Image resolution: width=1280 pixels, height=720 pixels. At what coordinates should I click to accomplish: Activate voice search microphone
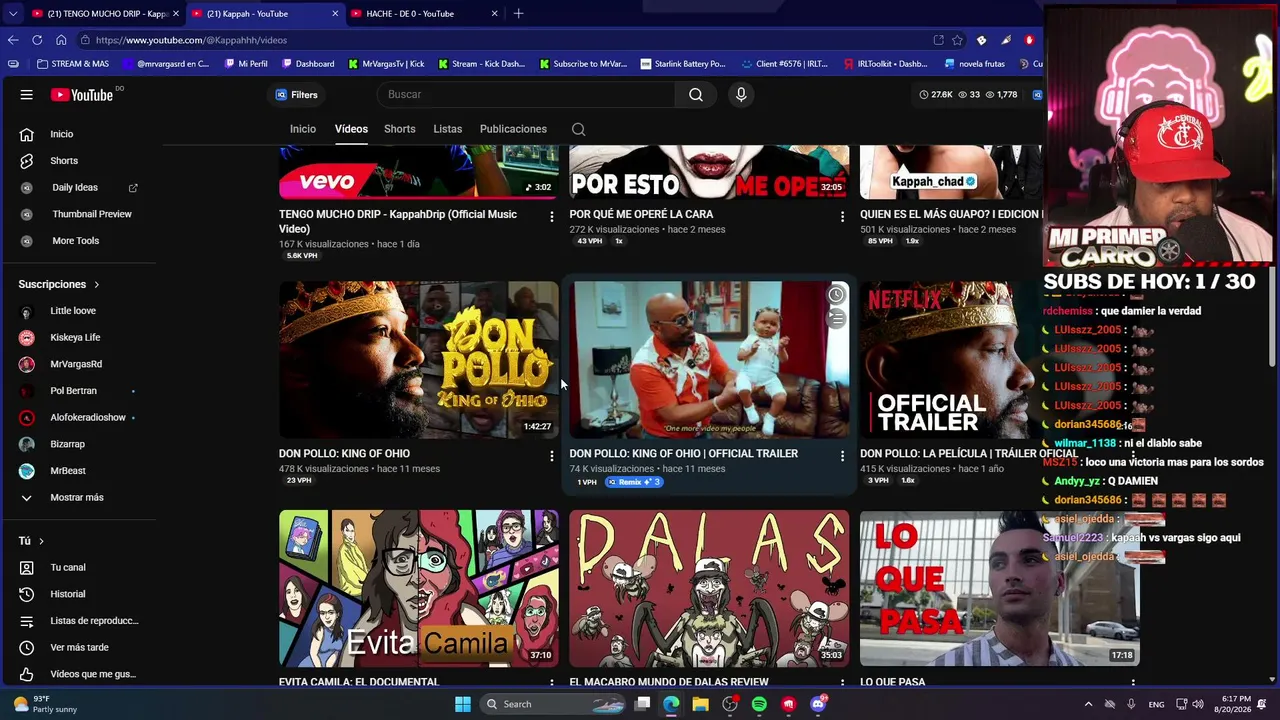click(741, 95)
